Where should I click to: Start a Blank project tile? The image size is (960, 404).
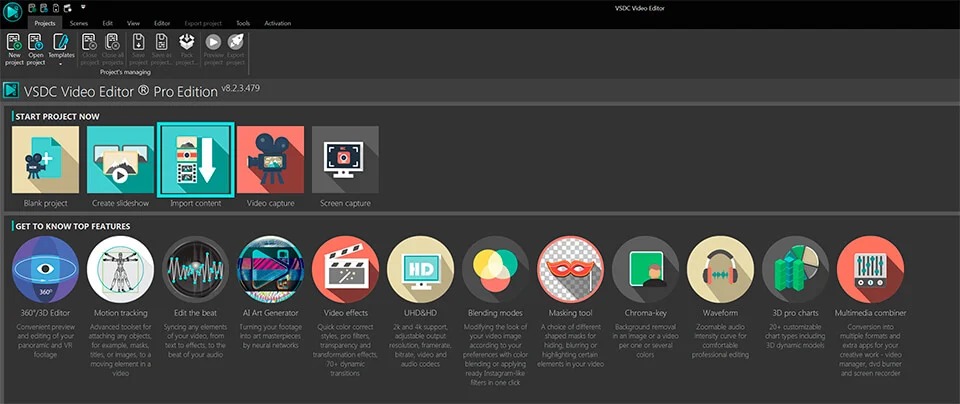[x=45, y=160]
